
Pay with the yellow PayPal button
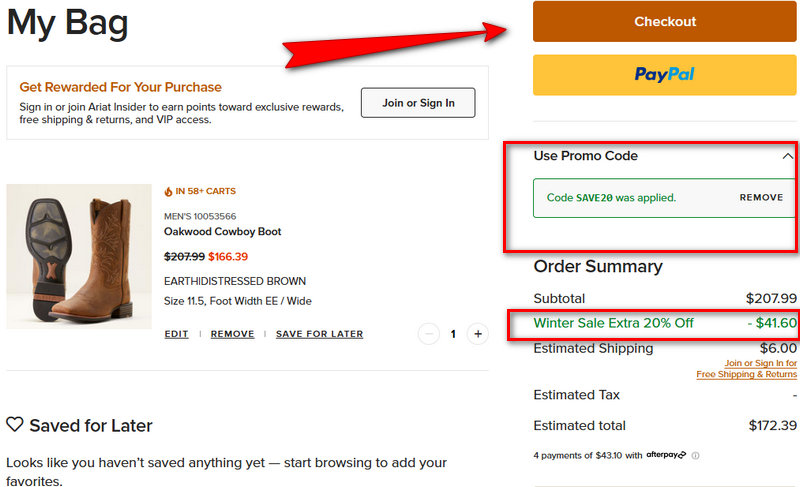tap(664, 74)
